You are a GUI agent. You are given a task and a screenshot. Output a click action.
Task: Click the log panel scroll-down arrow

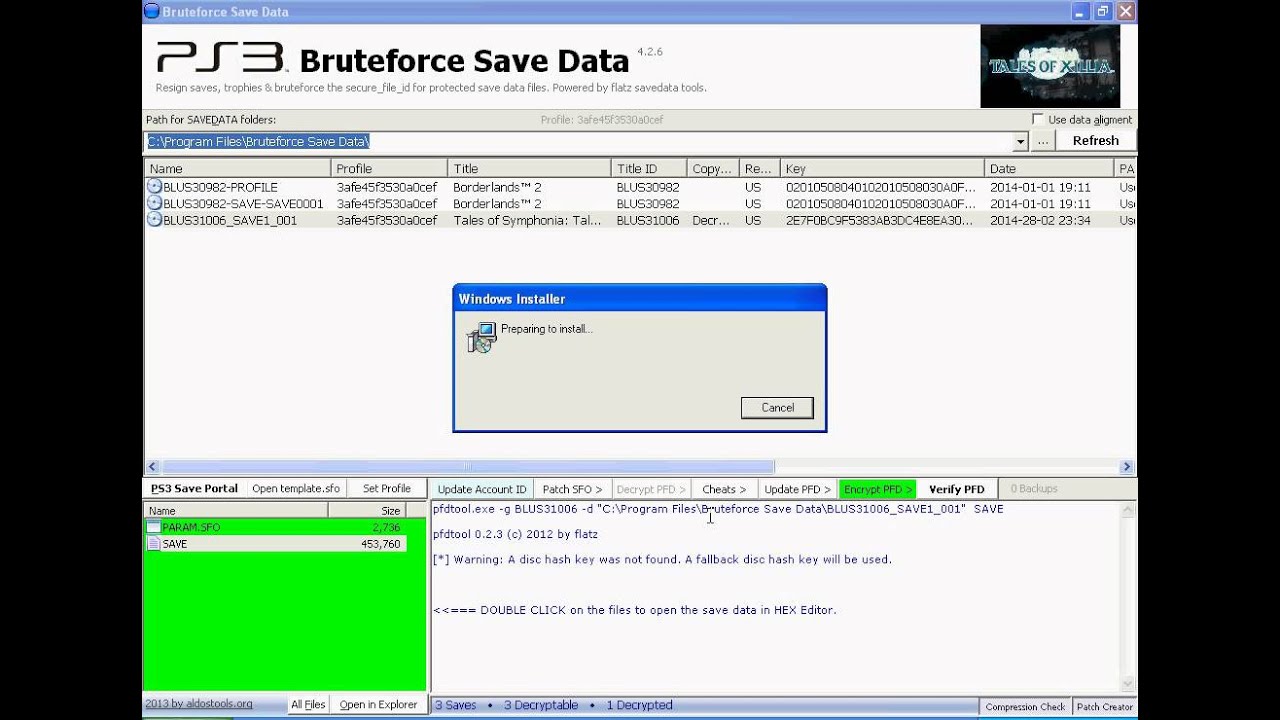click(1128, 684)
